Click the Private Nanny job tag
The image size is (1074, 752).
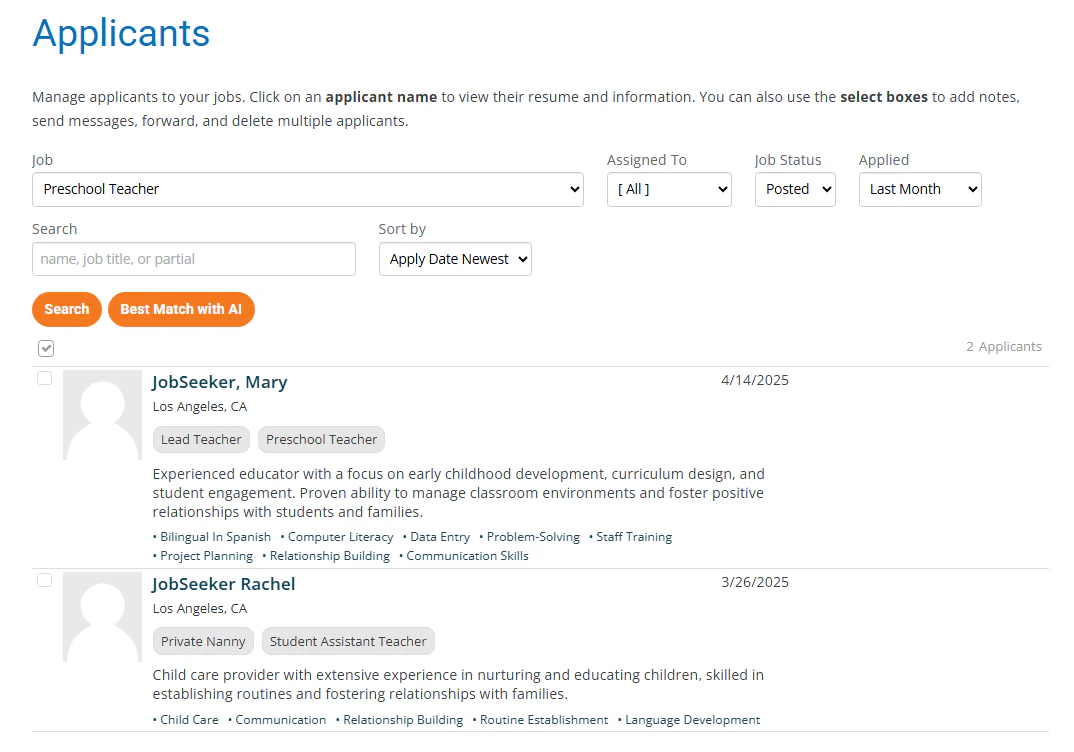pos(203,641)
